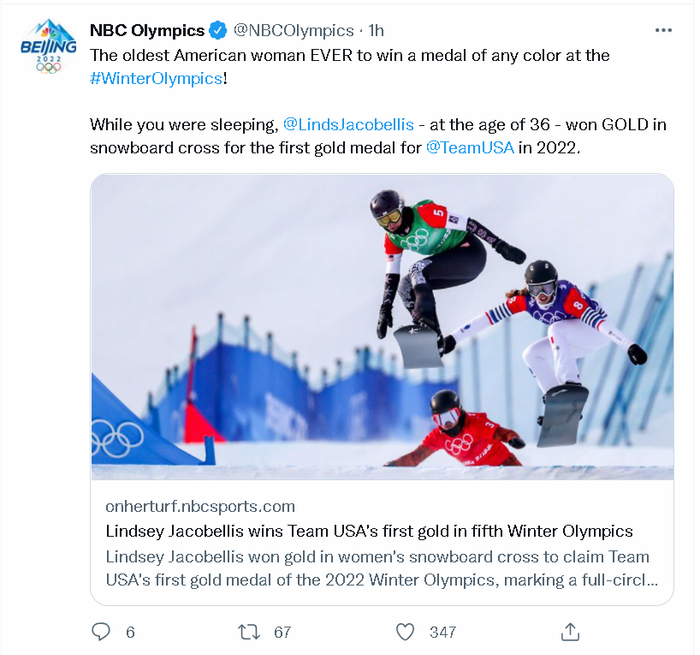Open the tweet's three-dot More menu
The width and height of the screenshot is (700, 655).
click(663, 30)
